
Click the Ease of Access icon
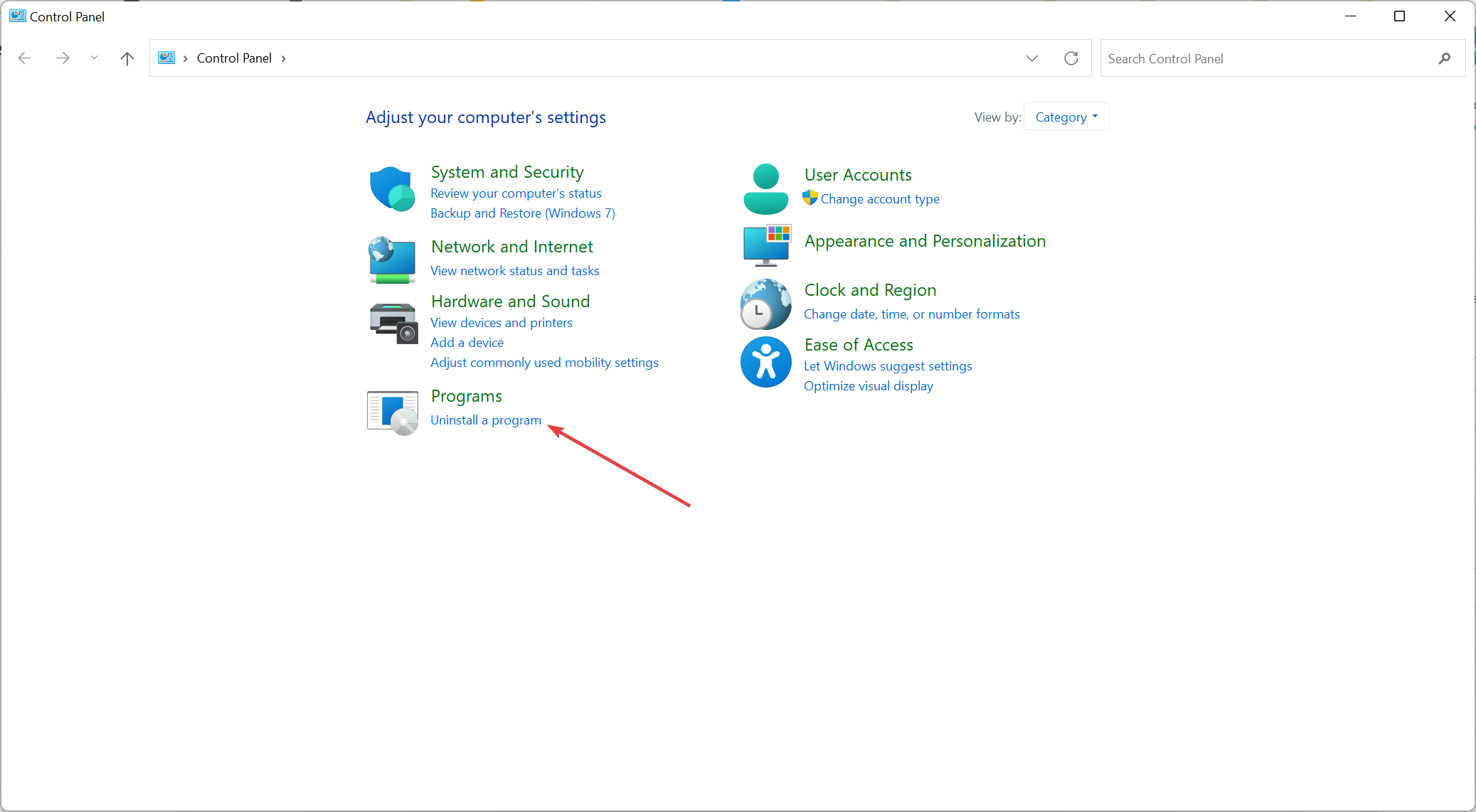(765, 362)
